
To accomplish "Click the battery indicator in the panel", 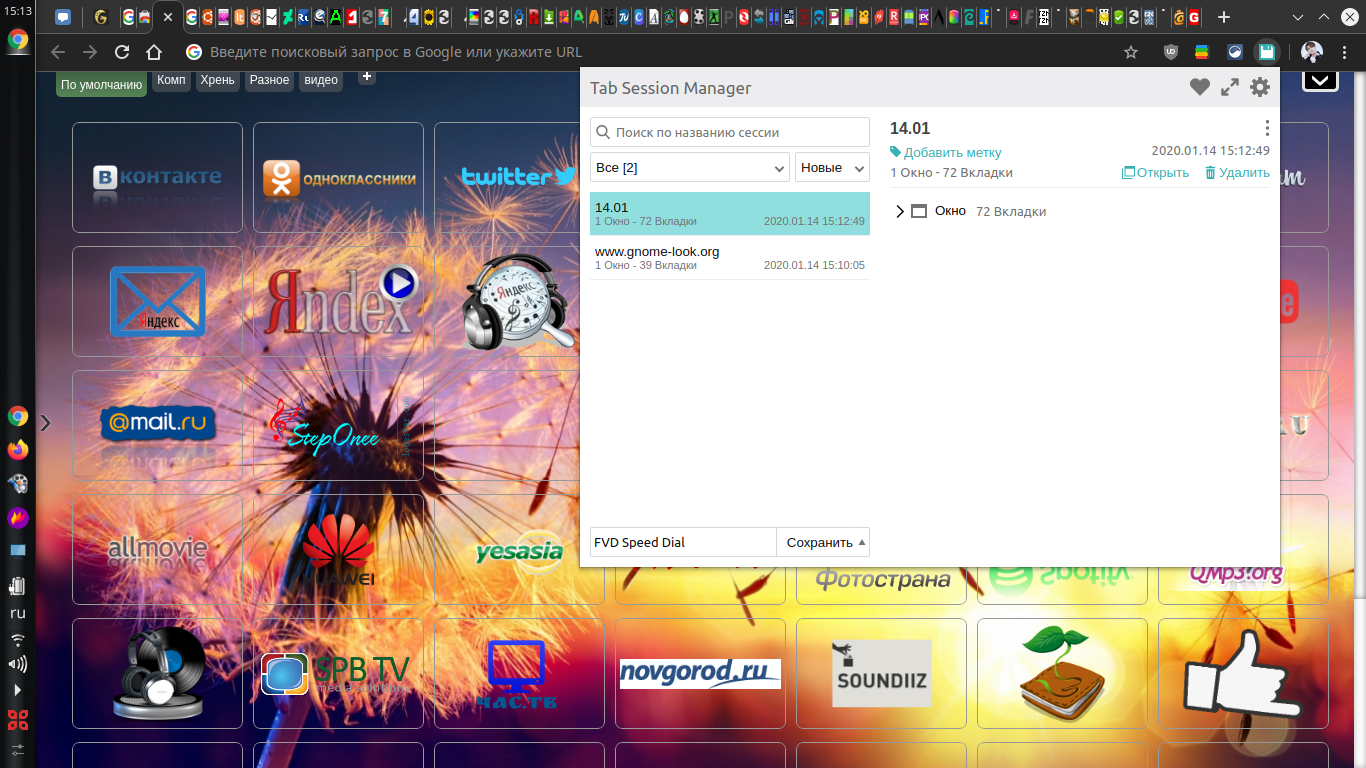I will (x=18, y=585).
